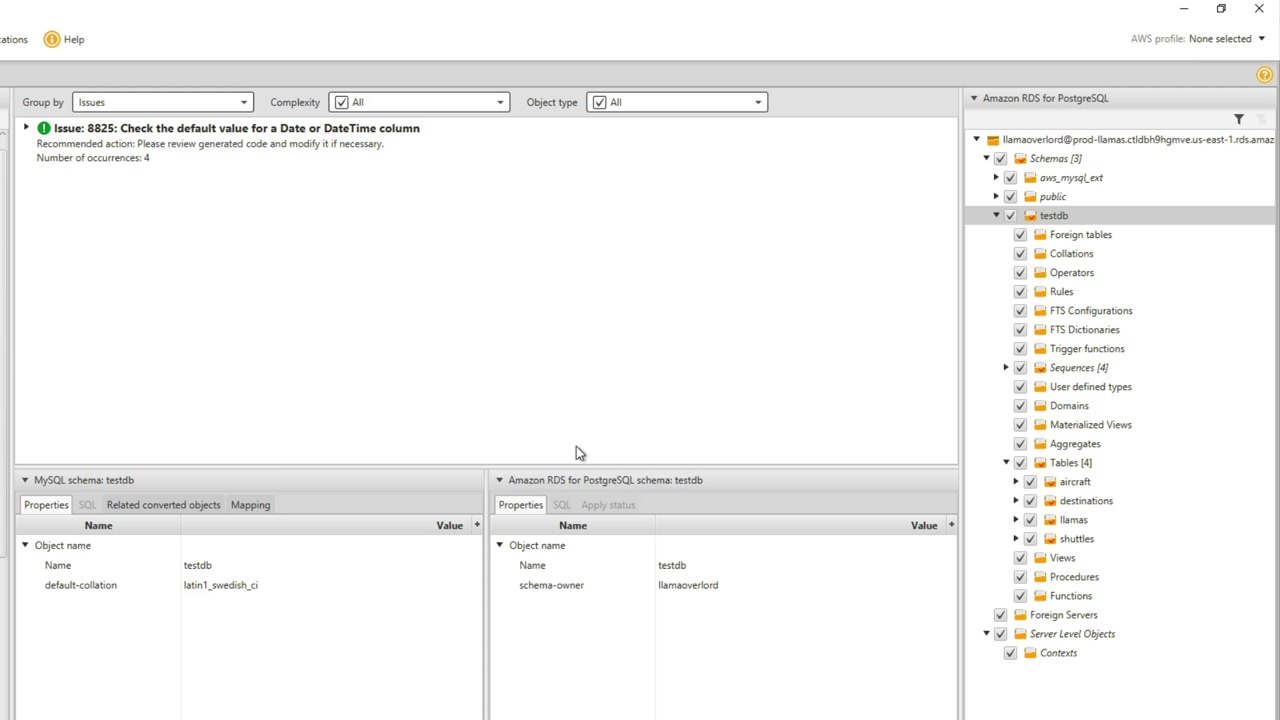
Task: Click the Rules folder icon
Action: [x=1040, y=292]
